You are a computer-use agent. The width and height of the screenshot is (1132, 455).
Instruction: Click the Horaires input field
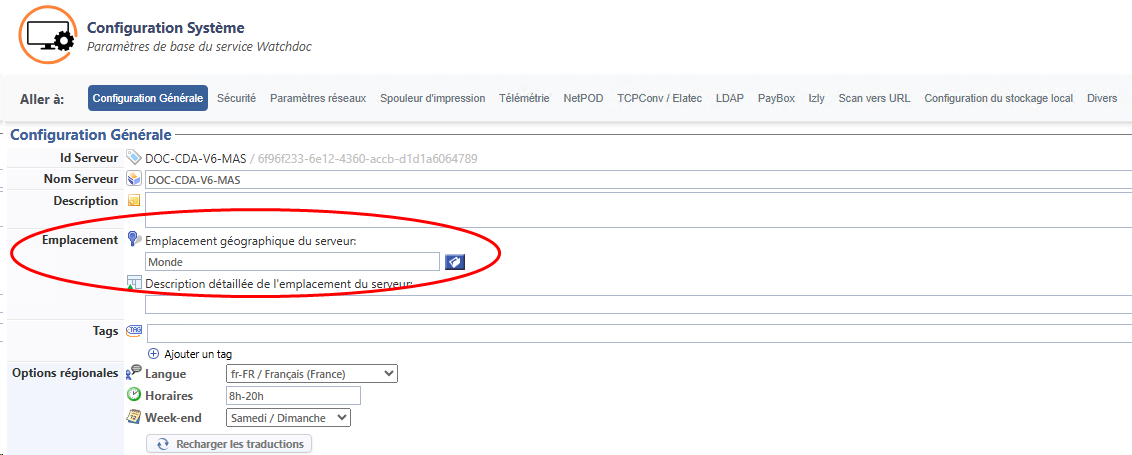[x=292, y=396]
